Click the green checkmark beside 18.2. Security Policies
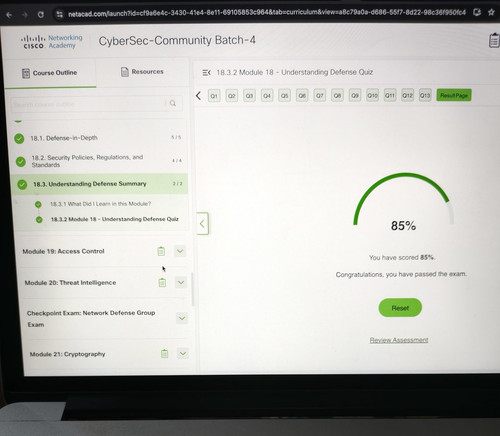 (21, 162)
